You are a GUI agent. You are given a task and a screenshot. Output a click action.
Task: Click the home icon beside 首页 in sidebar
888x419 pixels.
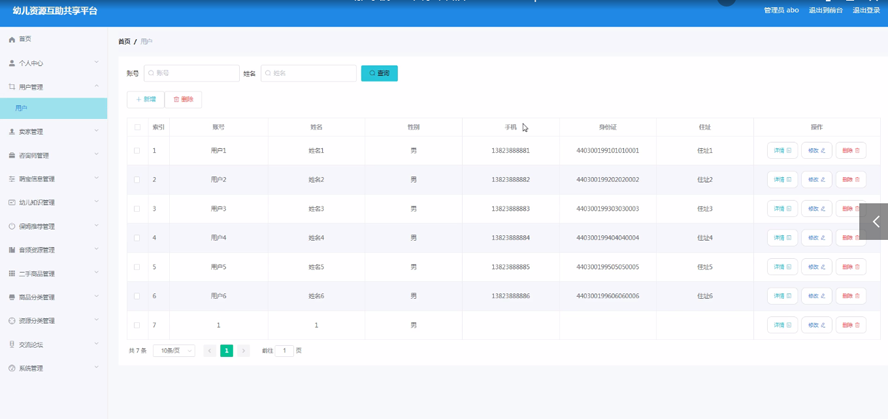pos(12,40)
